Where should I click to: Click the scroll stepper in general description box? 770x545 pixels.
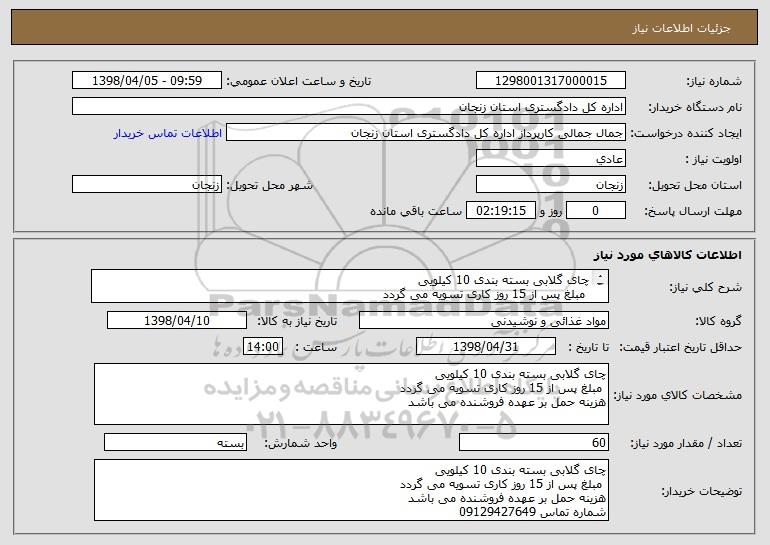600,280
